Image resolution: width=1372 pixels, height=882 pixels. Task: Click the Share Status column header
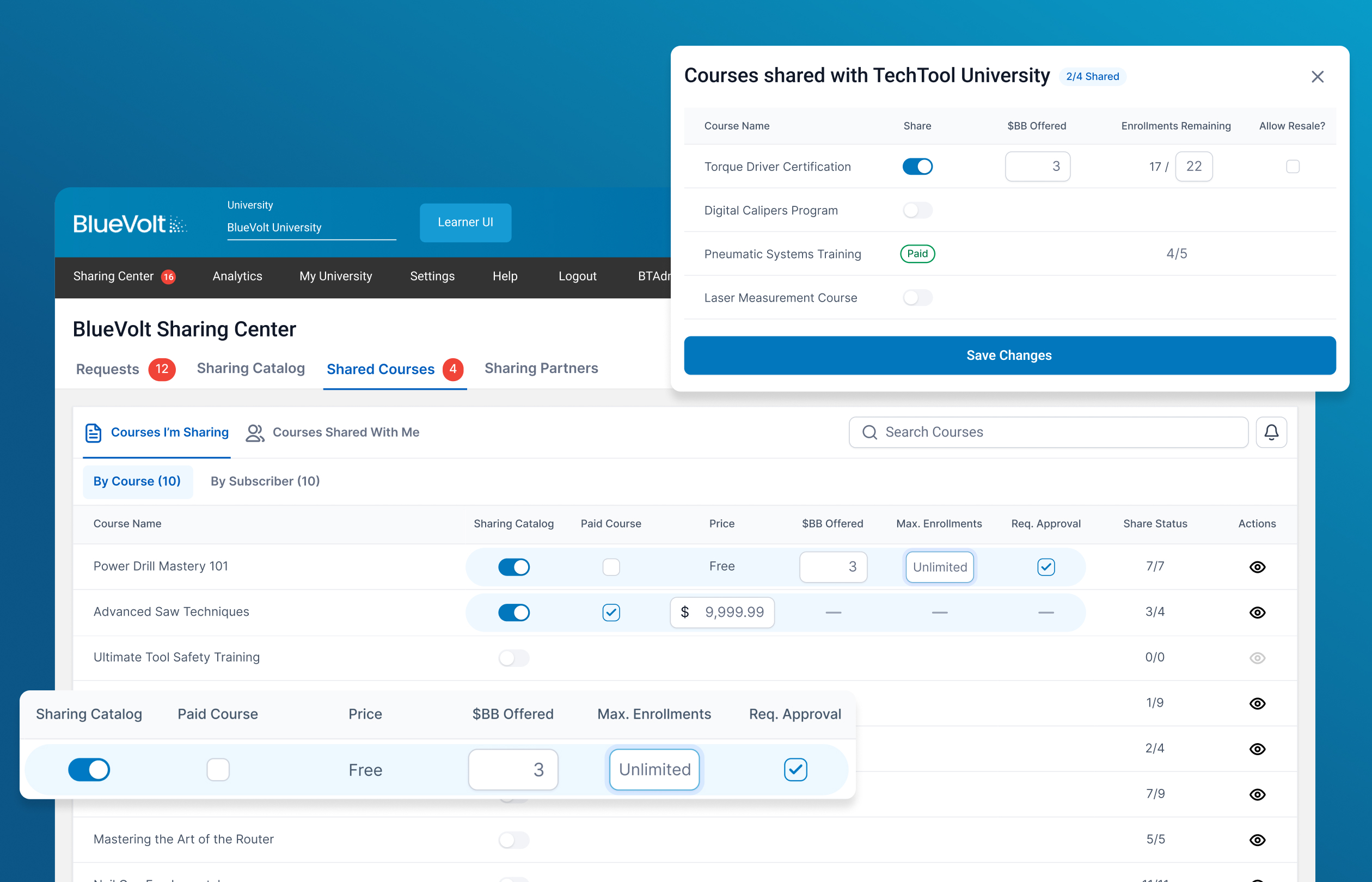click(1154, 524)
